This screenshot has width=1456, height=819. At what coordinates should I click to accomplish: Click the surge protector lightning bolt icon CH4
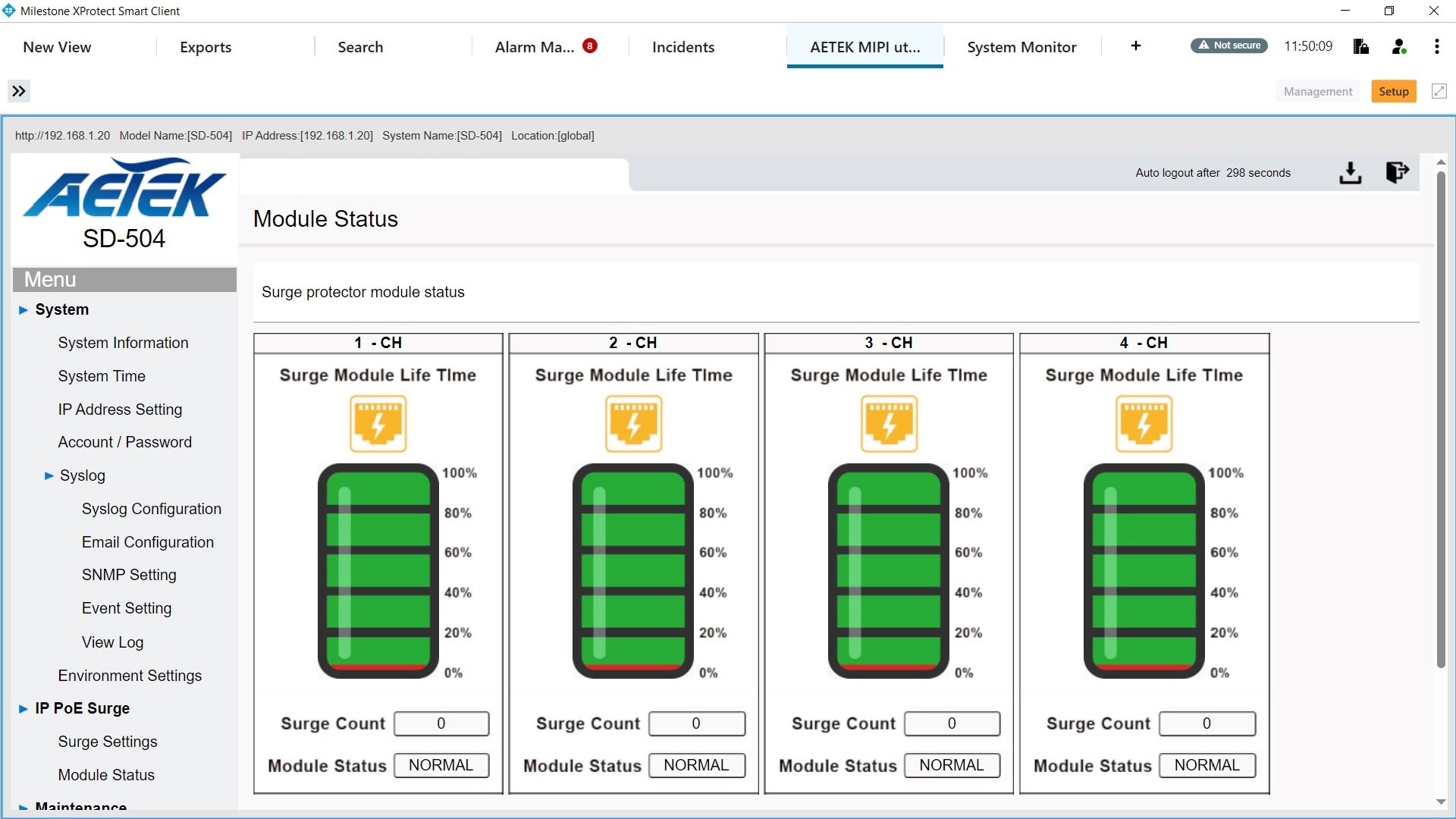click(1143, 423)
